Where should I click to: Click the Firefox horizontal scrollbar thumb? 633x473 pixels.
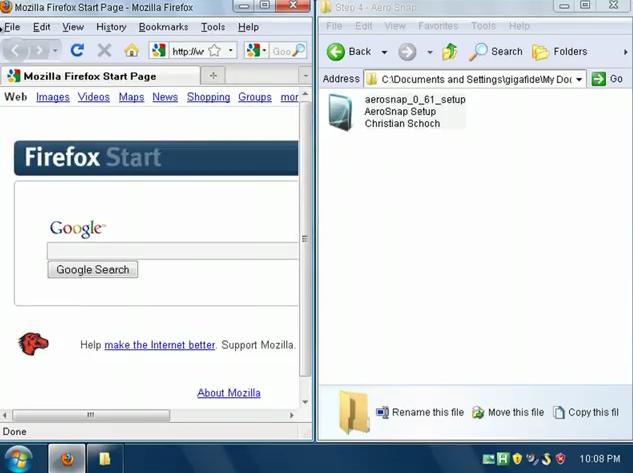(91, 415)
